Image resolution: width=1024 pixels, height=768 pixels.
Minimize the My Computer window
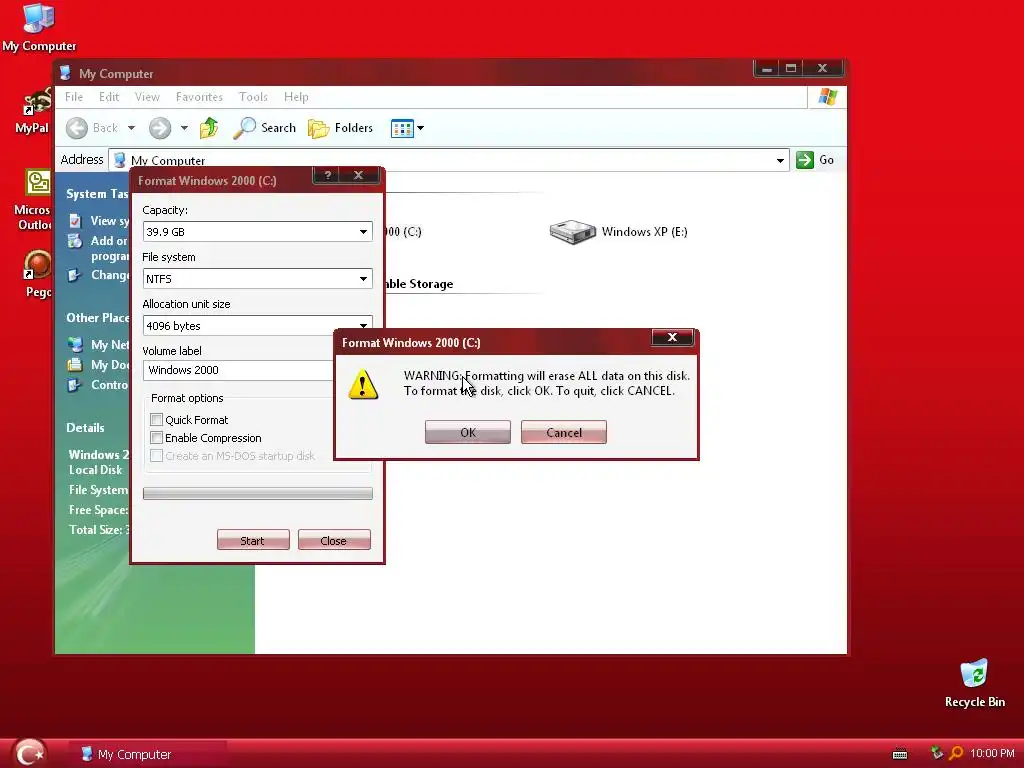pyautogui.click(x=767, y=69)
